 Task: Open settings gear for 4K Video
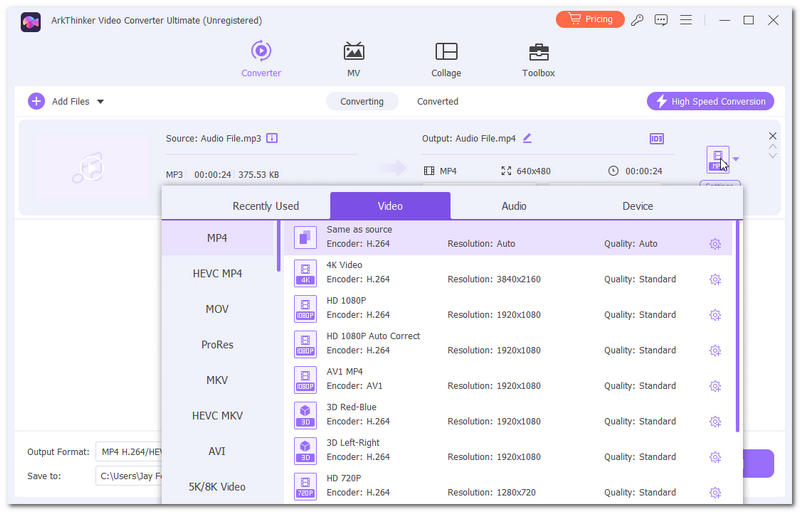click(715, 279)
